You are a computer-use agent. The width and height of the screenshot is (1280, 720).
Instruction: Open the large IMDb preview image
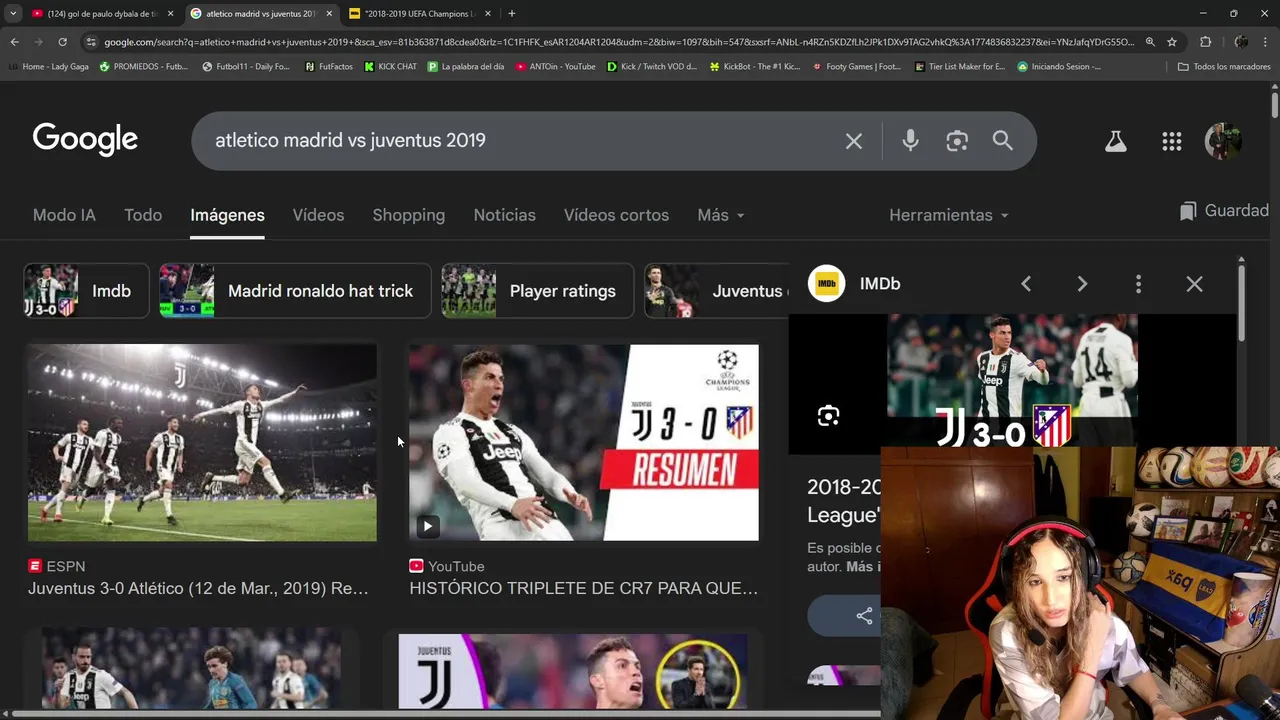click(x=1012, y=380)
